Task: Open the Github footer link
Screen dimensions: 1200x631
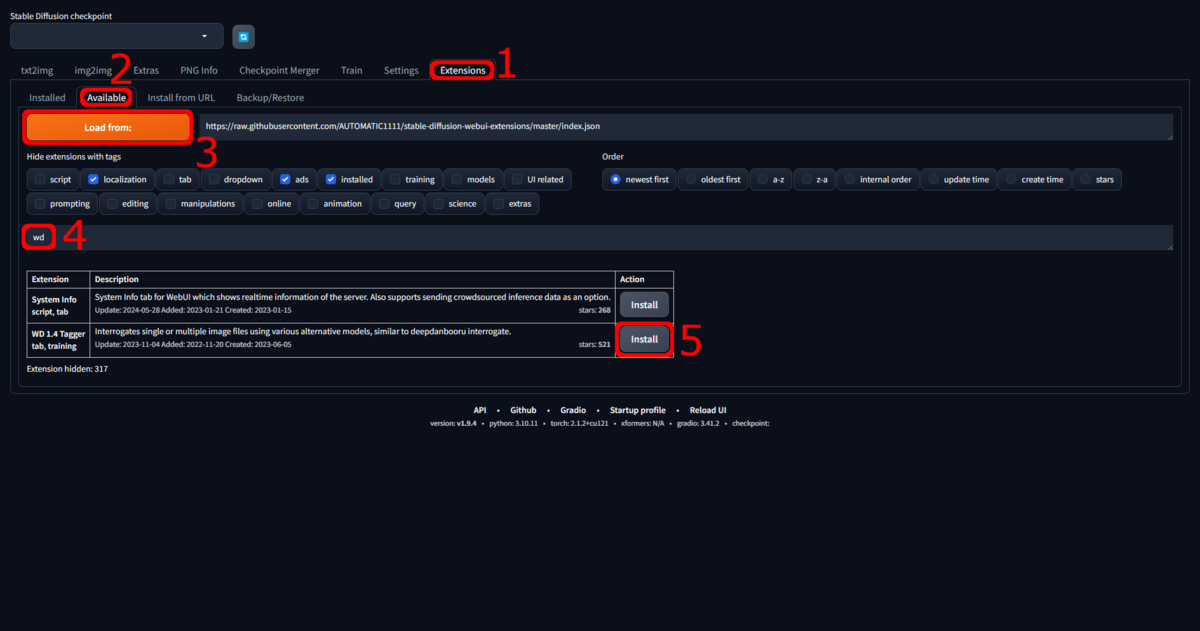Action: [523, 411]
